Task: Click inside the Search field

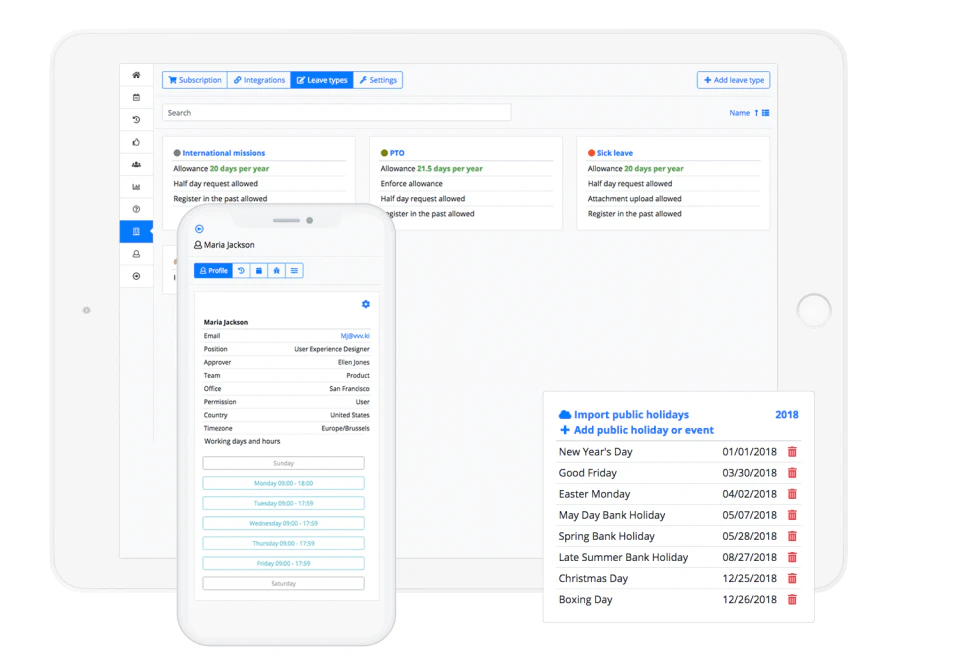Action: [x=337, y=112]
